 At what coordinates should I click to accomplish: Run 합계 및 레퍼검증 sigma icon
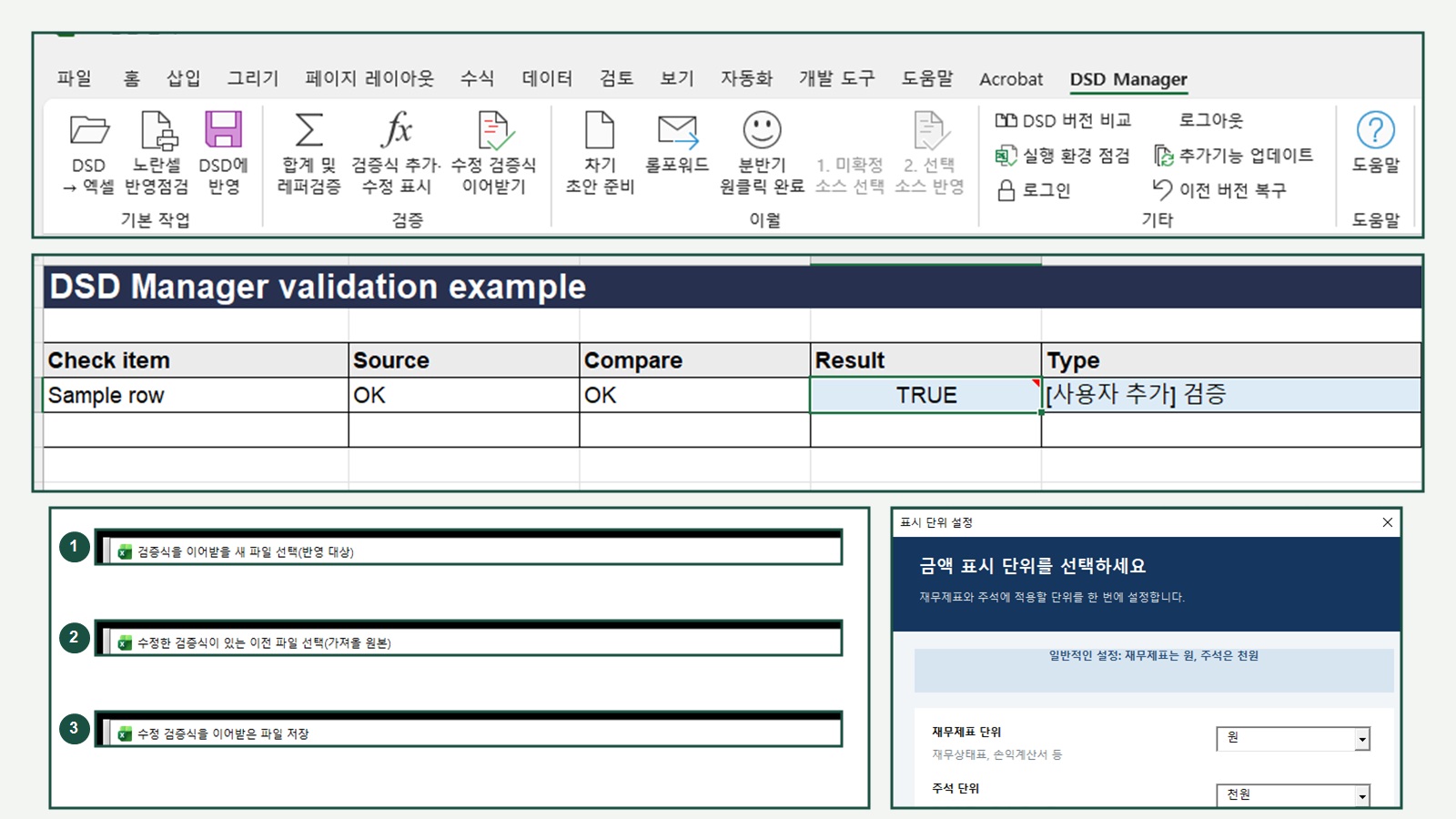tap(309, 129)
